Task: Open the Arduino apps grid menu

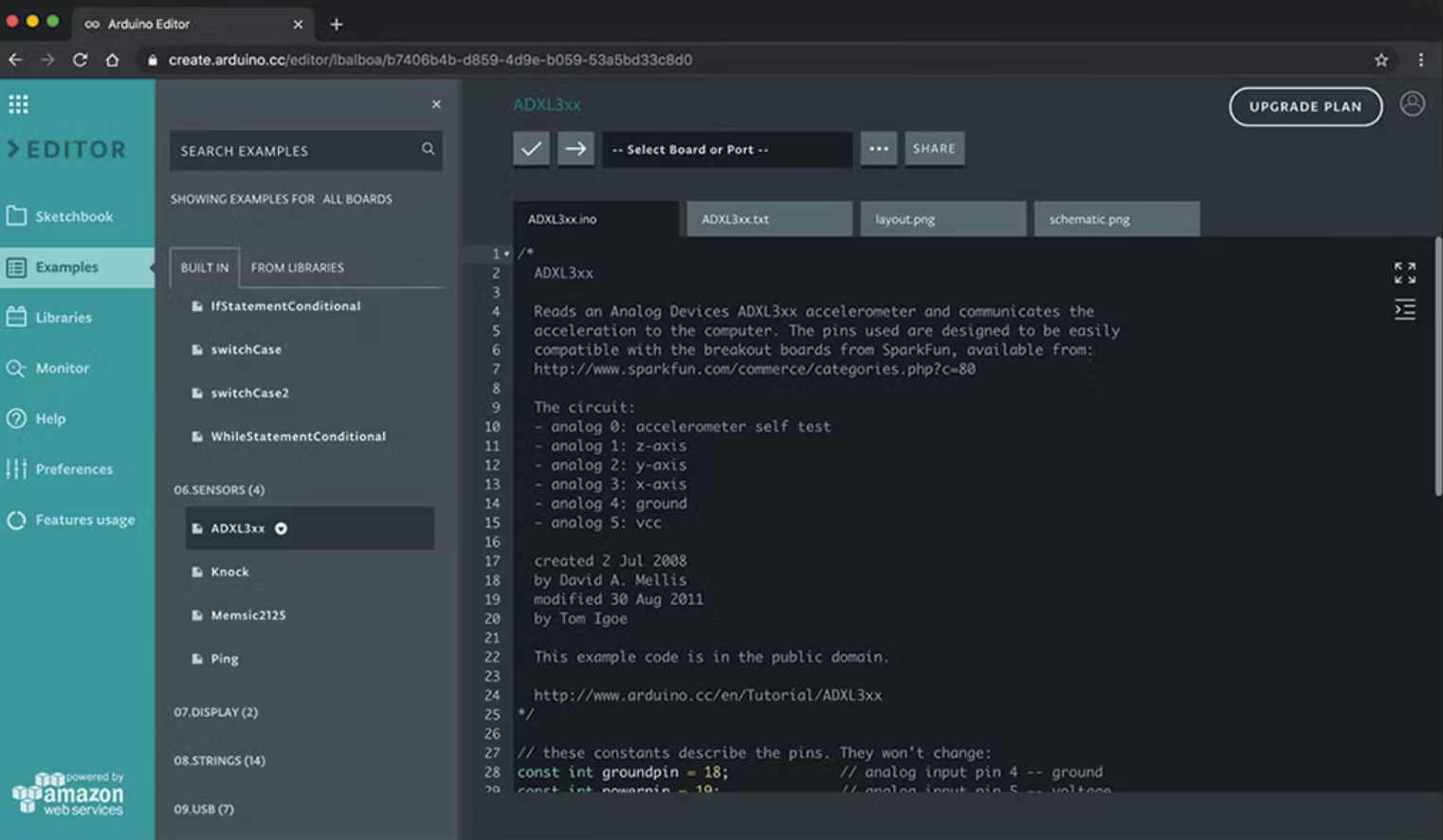Action: (x=18, y=104)
